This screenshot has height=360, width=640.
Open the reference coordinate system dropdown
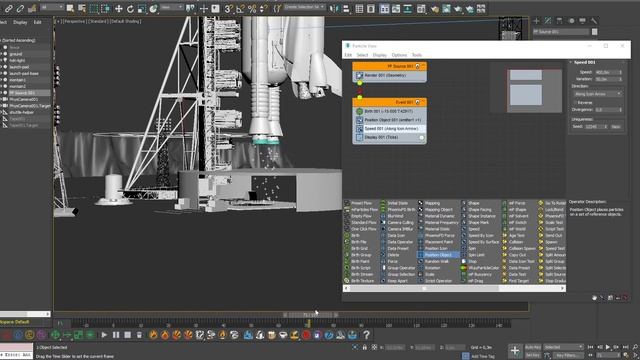[171, 7]
